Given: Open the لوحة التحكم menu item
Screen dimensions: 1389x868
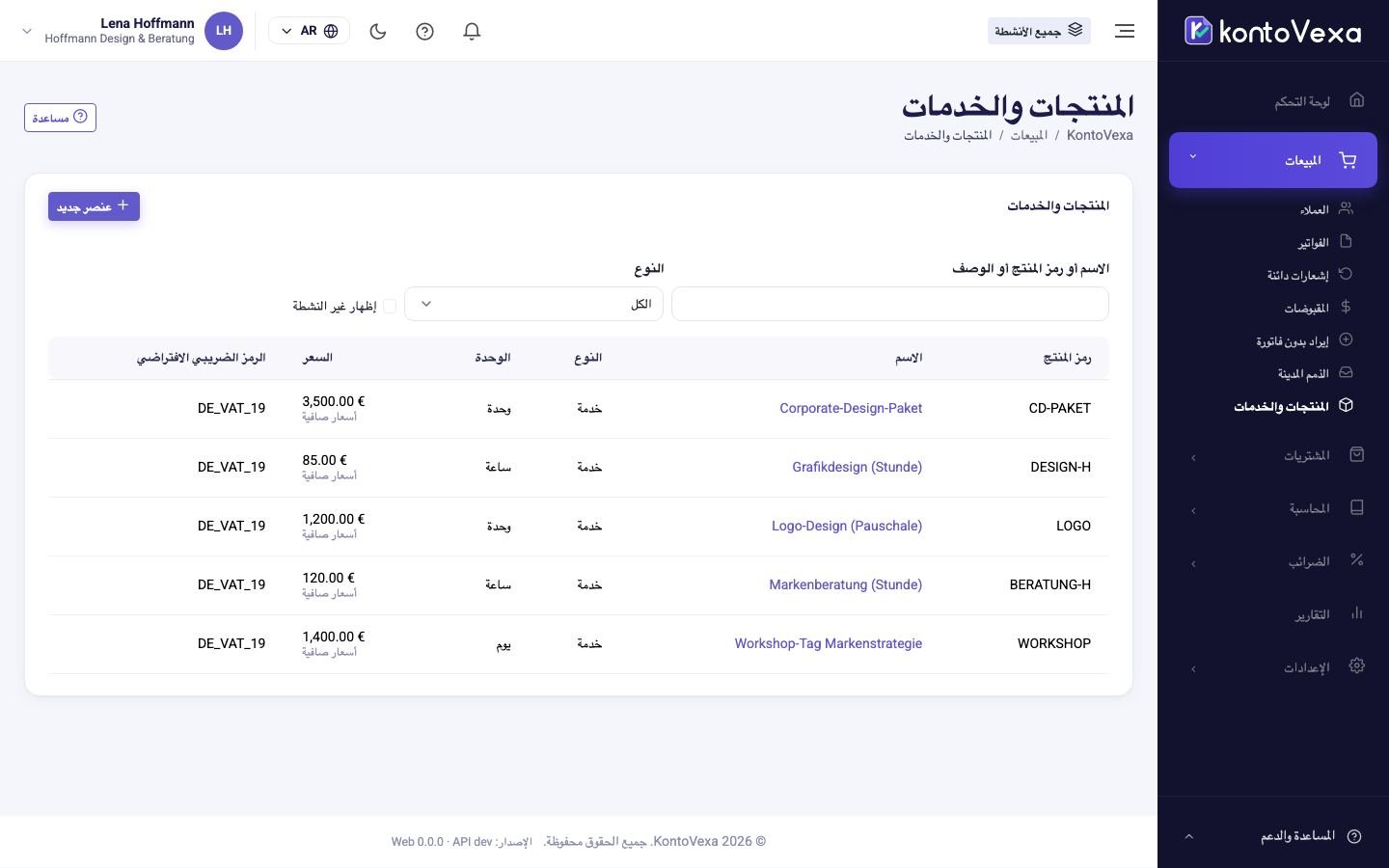Looking at the screenshot, I should click(x=1301, y=101).
